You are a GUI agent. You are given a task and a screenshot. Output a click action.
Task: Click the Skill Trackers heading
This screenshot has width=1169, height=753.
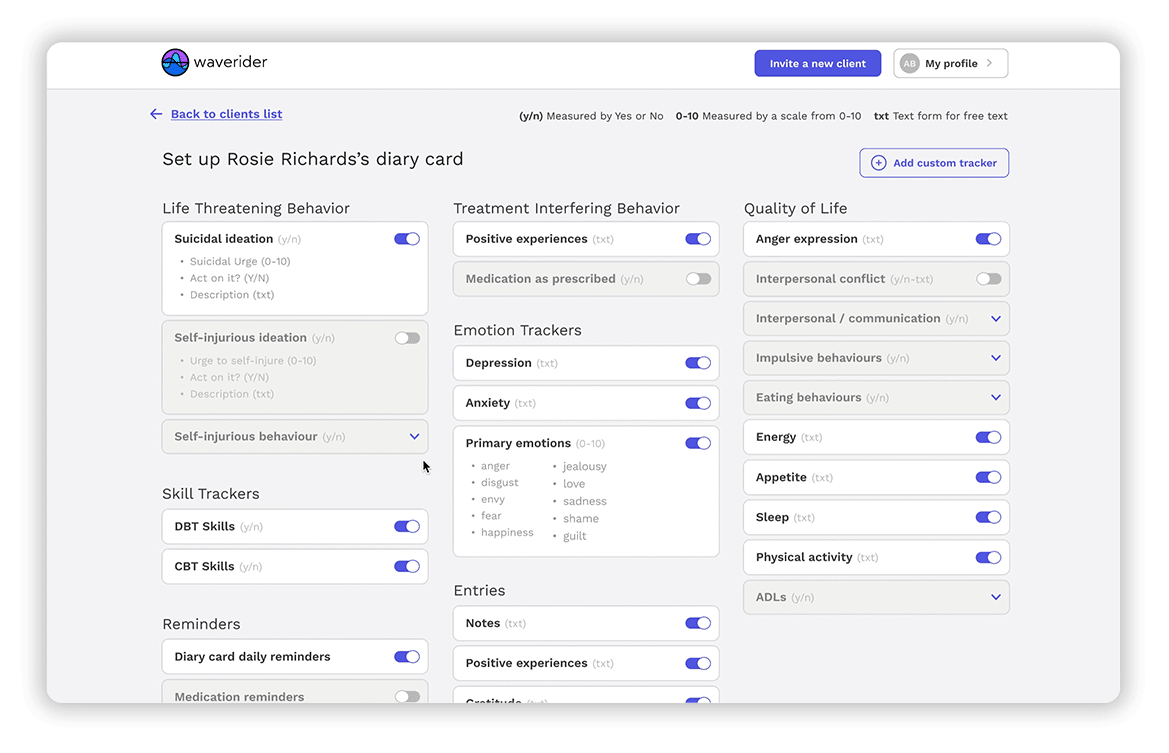click(x=211, y=494)
